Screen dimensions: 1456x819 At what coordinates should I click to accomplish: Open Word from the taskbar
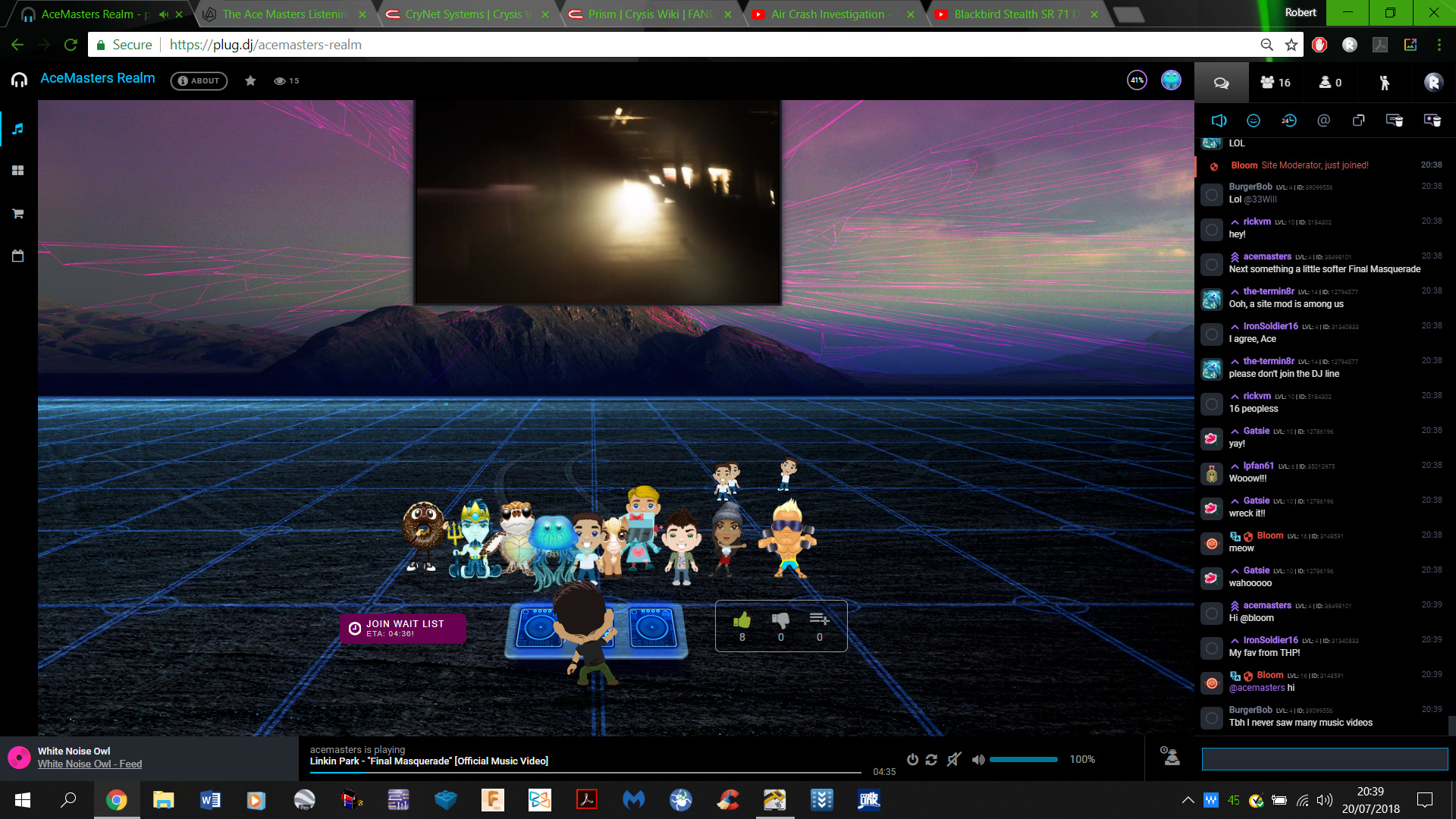(210, 800)
